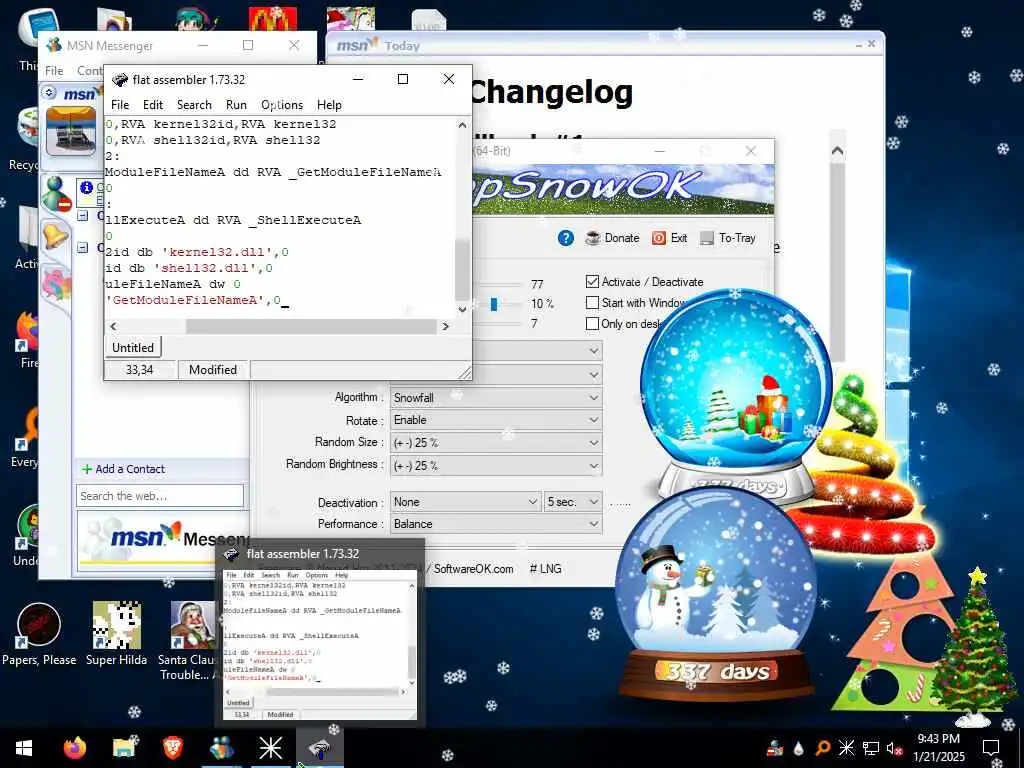This screenshot has width=1024, height=768.
Task: Open the DesktopSnowOK help question-mark icon
Action: [x=566, y=238]
